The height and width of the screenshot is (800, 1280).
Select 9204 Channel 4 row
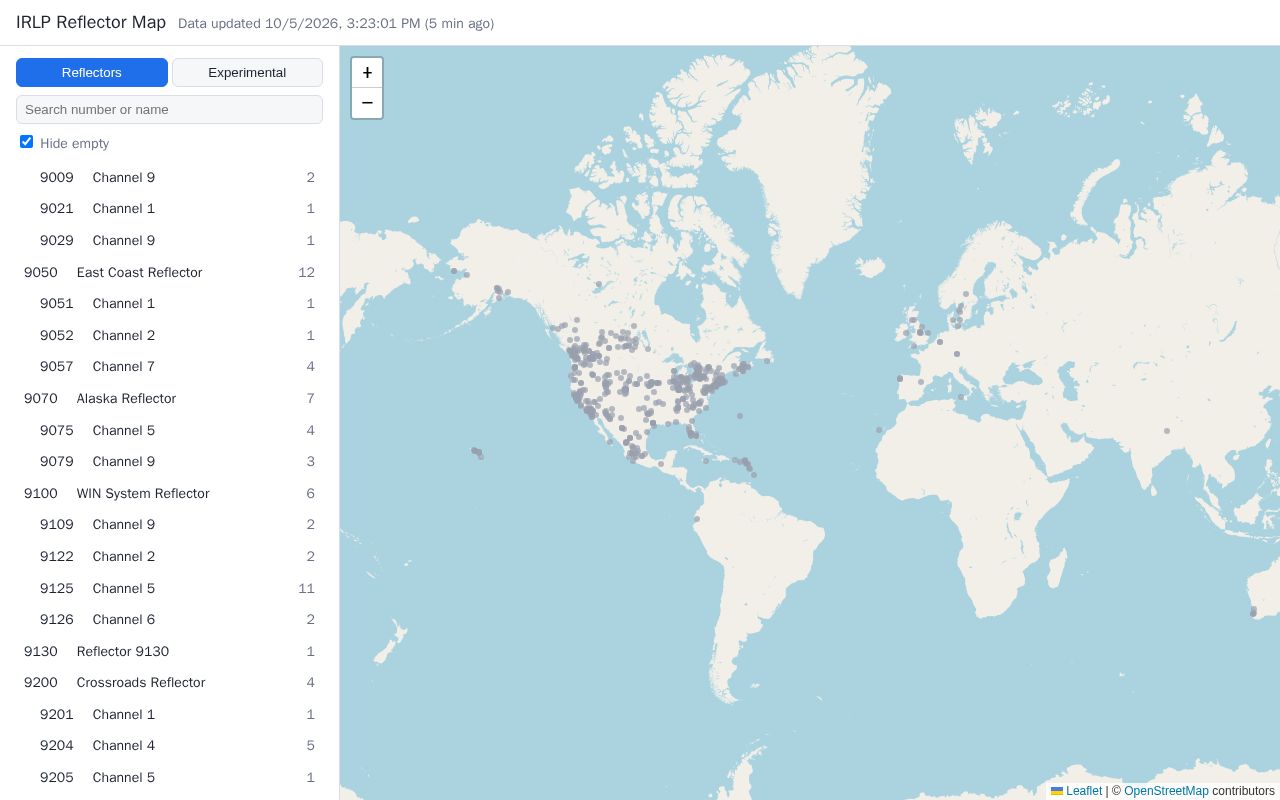click(x=169, y=745)
